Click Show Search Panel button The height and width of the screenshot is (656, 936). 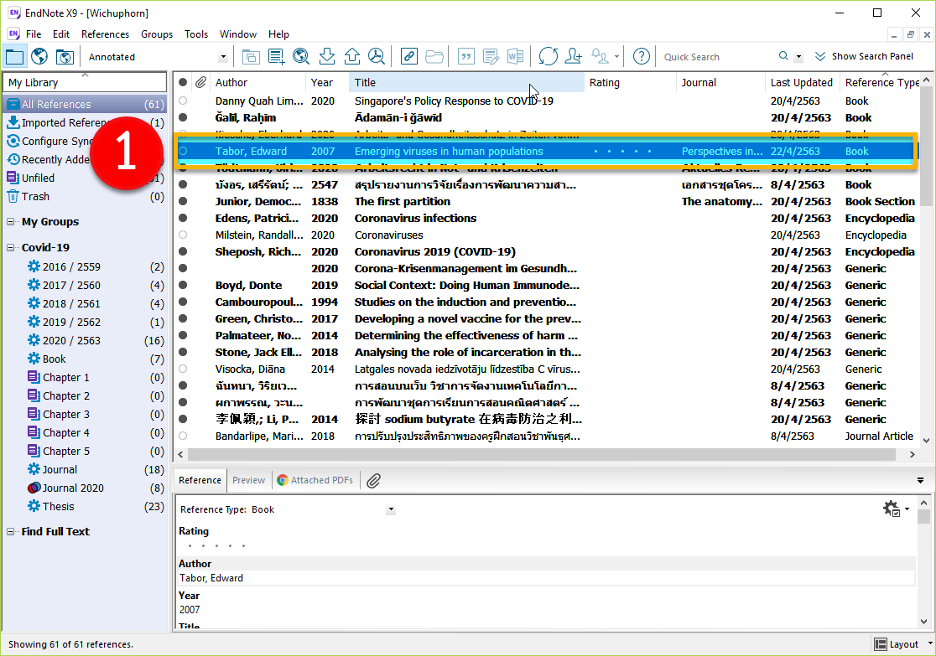(x=864, y=57)
